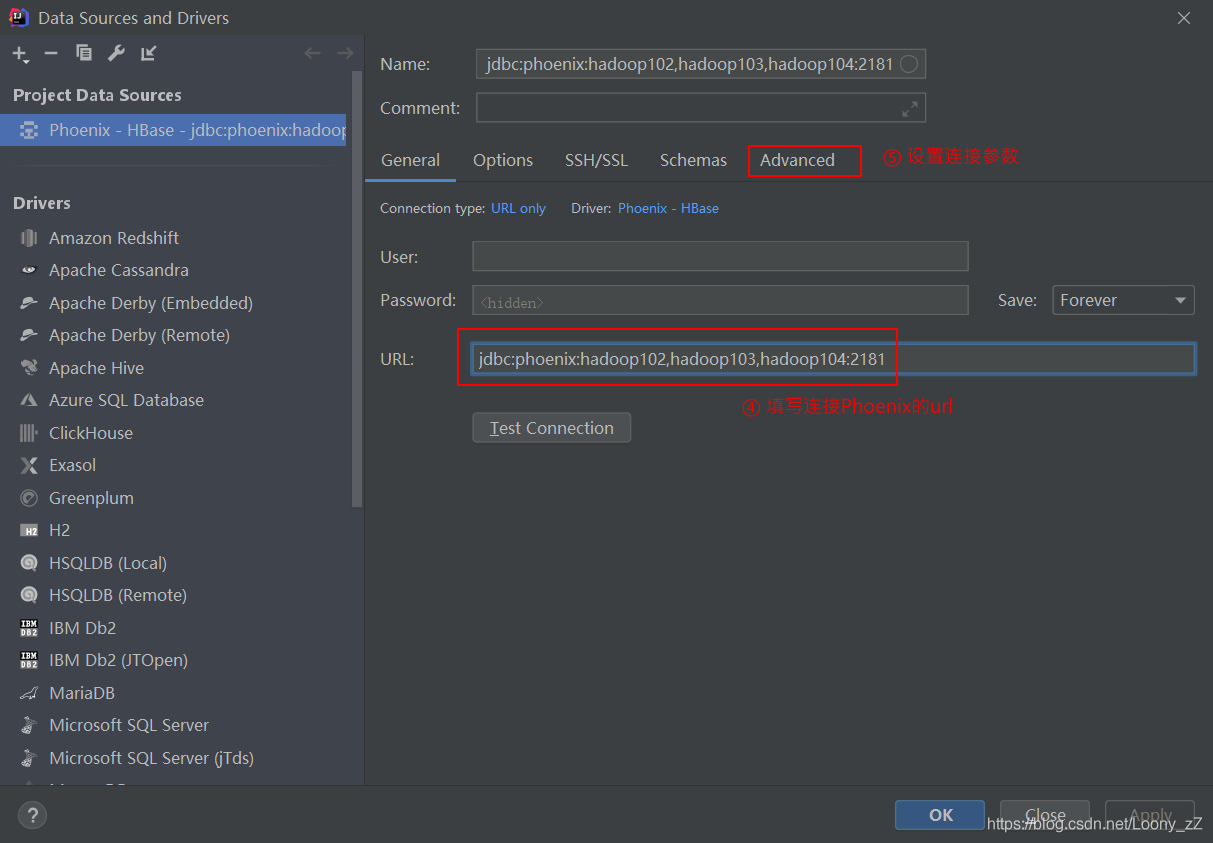Click the Remove data source minus icon
Viewport: 1213px width, 843px height.
(51, 53)
